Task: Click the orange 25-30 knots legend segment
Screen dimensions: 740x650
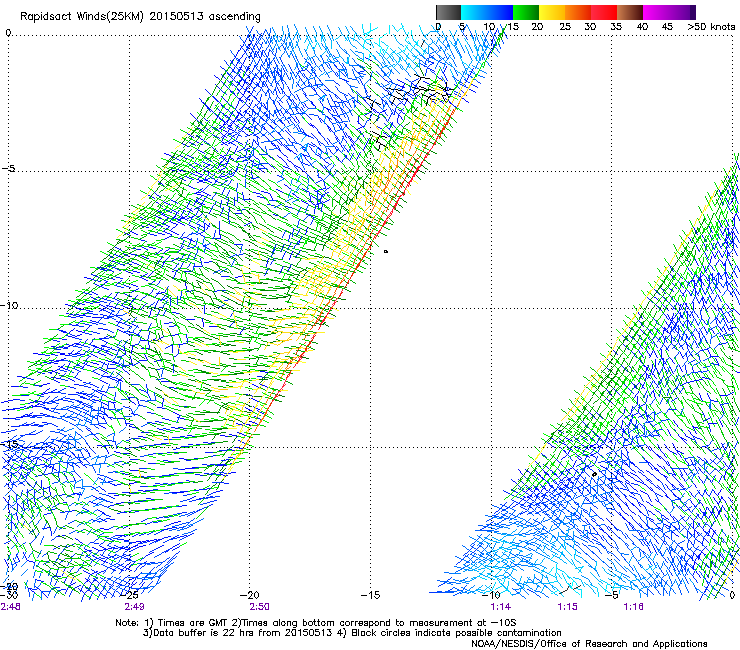Action: [578, 12]
